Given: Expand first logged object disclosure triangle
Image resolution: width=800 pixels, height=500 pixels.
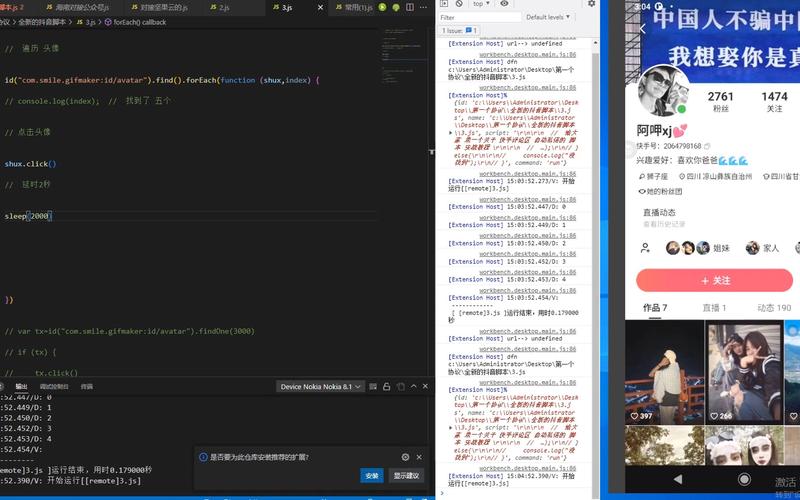Looking at the screenshot, I should pyautogui.click(x=450, y=133).
